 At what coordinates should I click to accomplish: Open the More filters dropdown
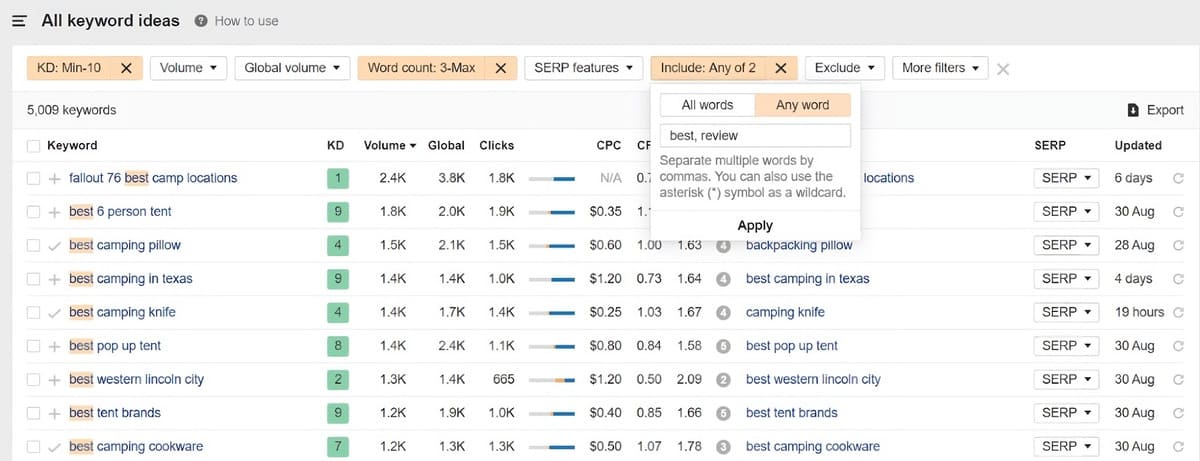(x=939, y=68)
